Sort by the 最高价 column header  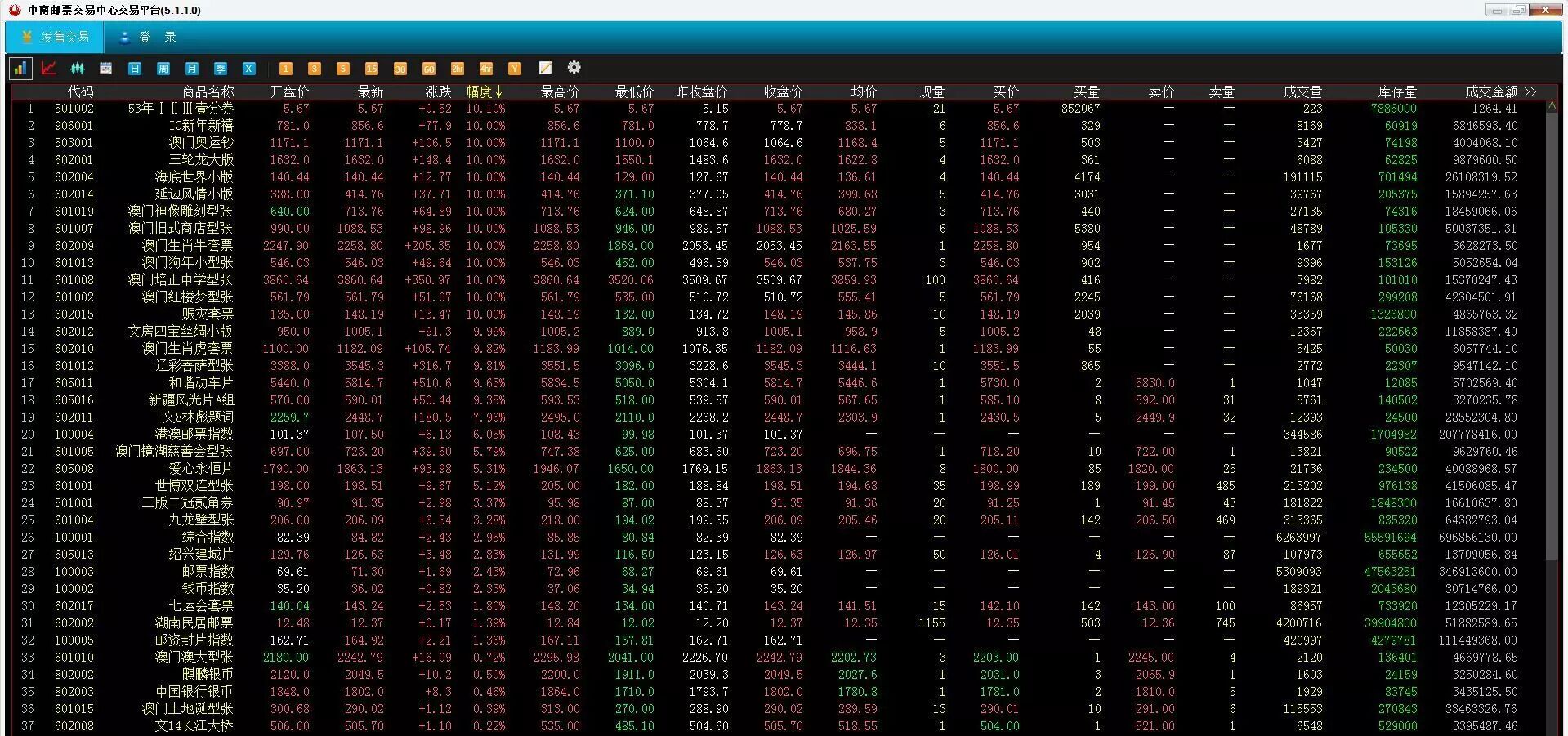pyautogui.click(x=560, y=91)
